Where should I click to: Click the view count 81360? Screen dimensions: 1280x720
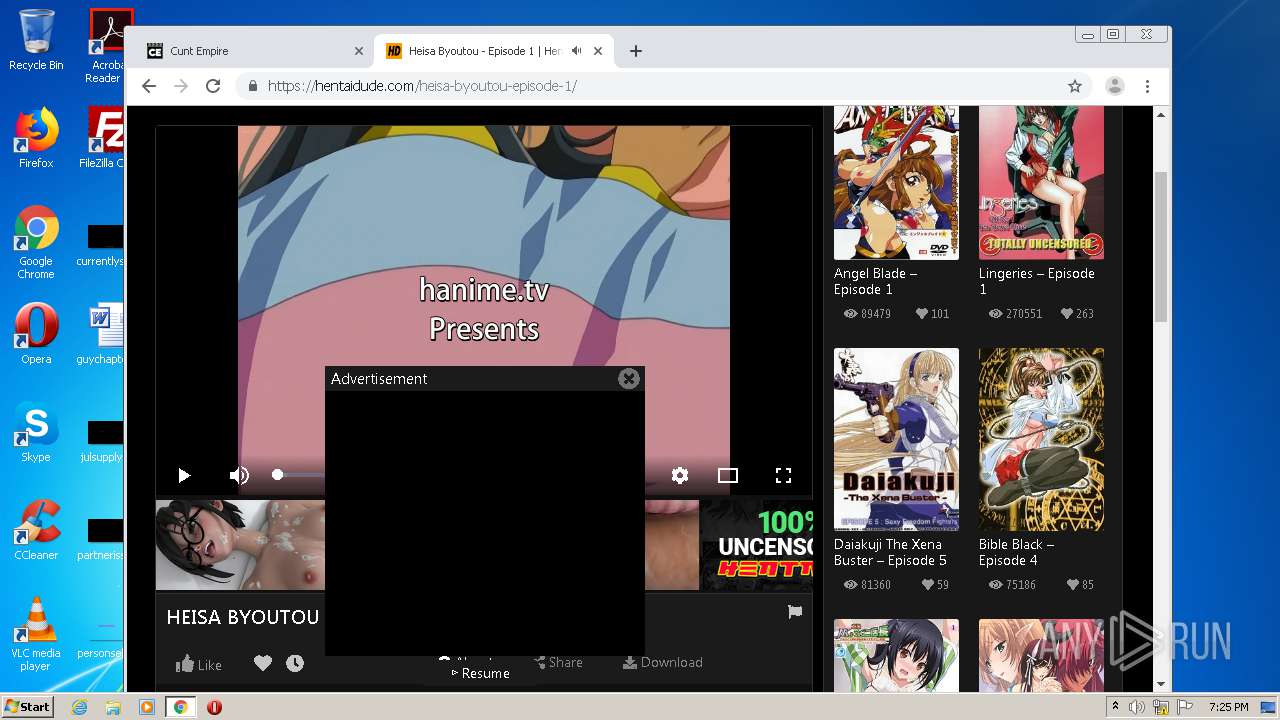(x=876, y=585)
